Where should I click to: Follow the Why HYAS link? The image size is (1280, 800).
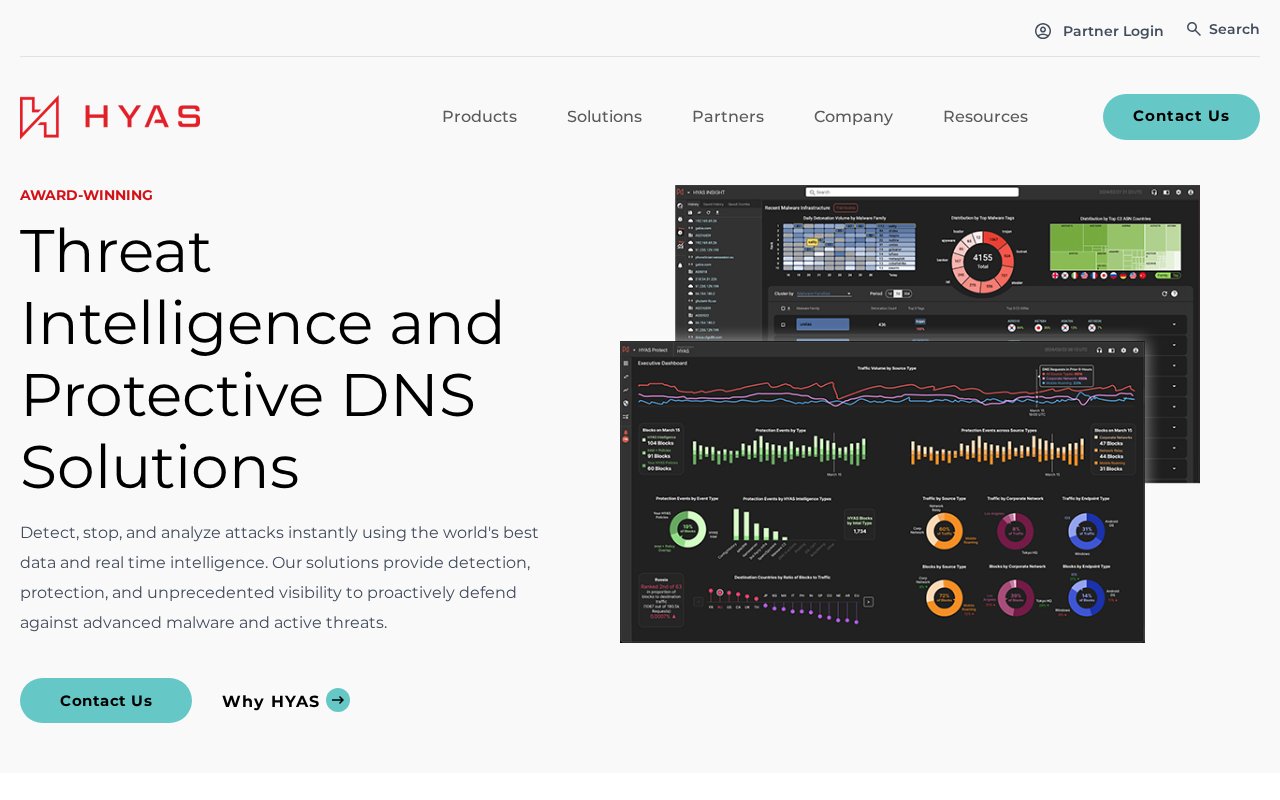[271, 701]
